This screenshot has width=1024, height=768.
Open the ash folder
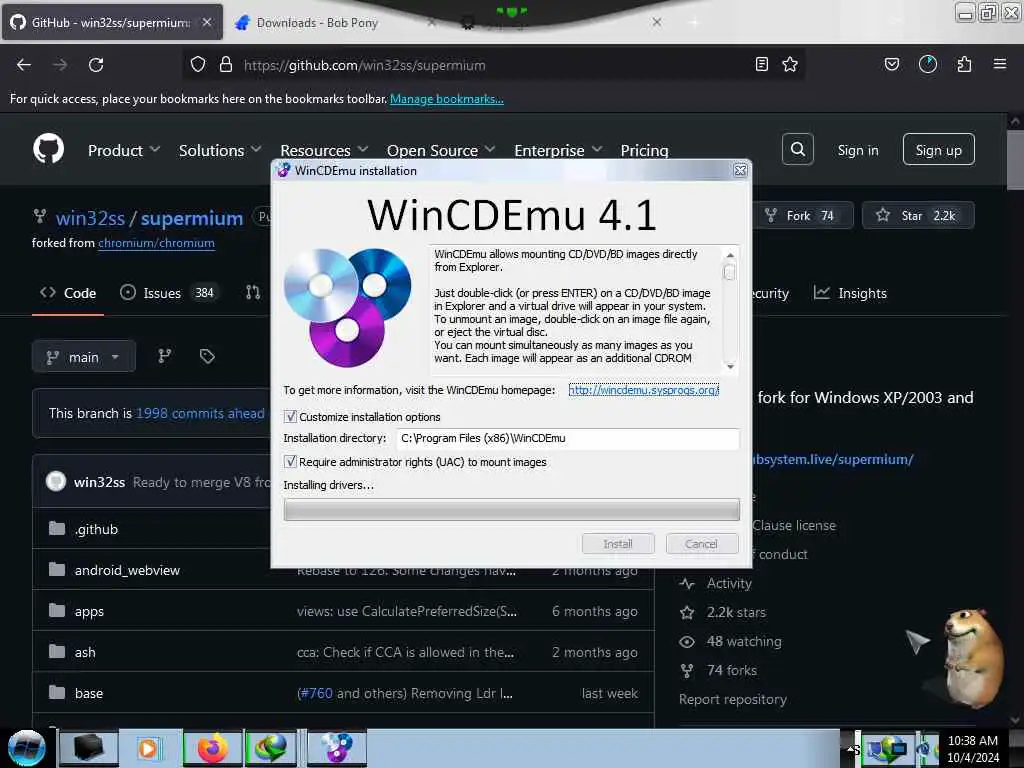(85, 652)
